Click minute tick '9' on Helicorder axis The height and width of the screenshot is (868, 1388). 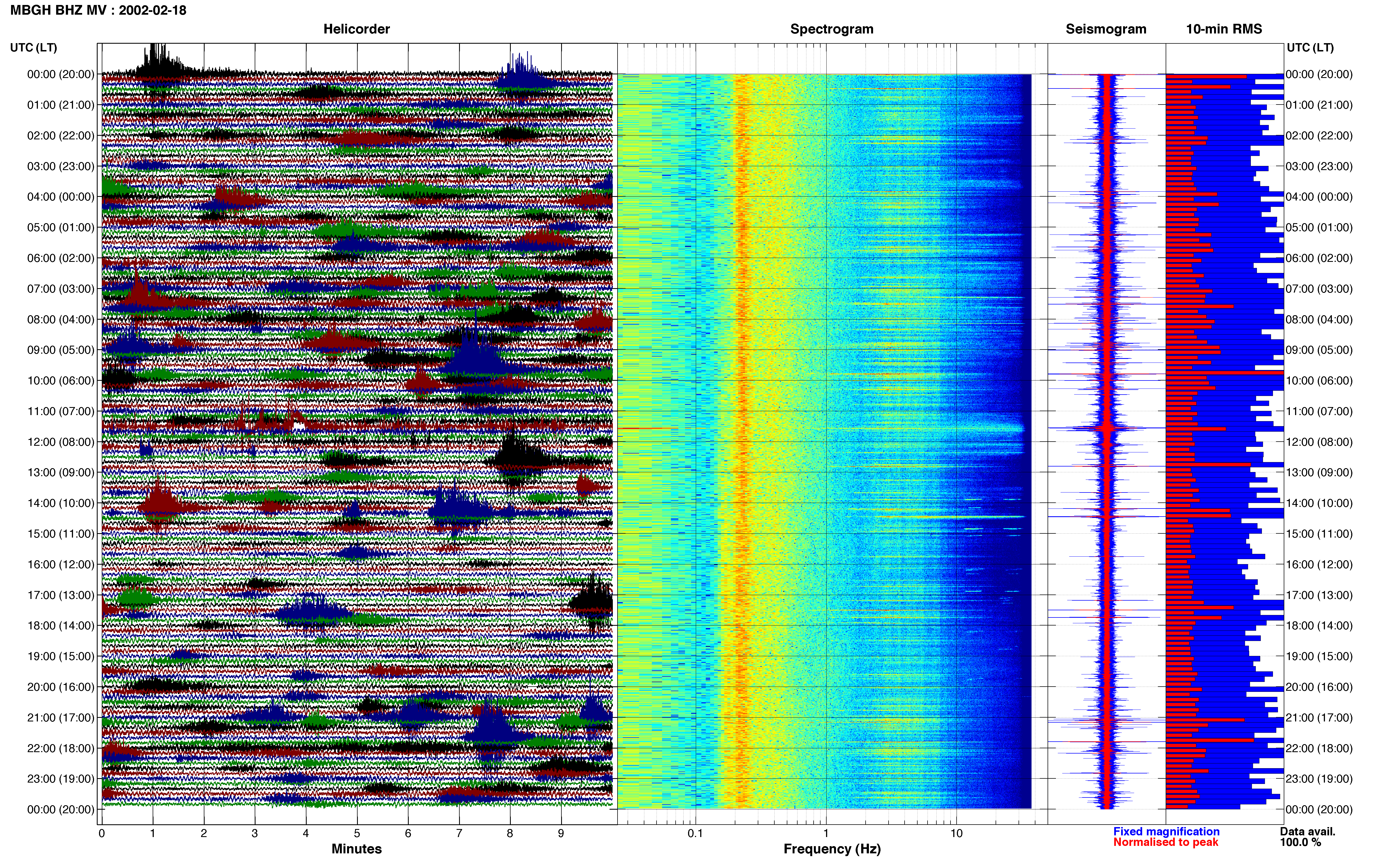click(x=561, y=833)
